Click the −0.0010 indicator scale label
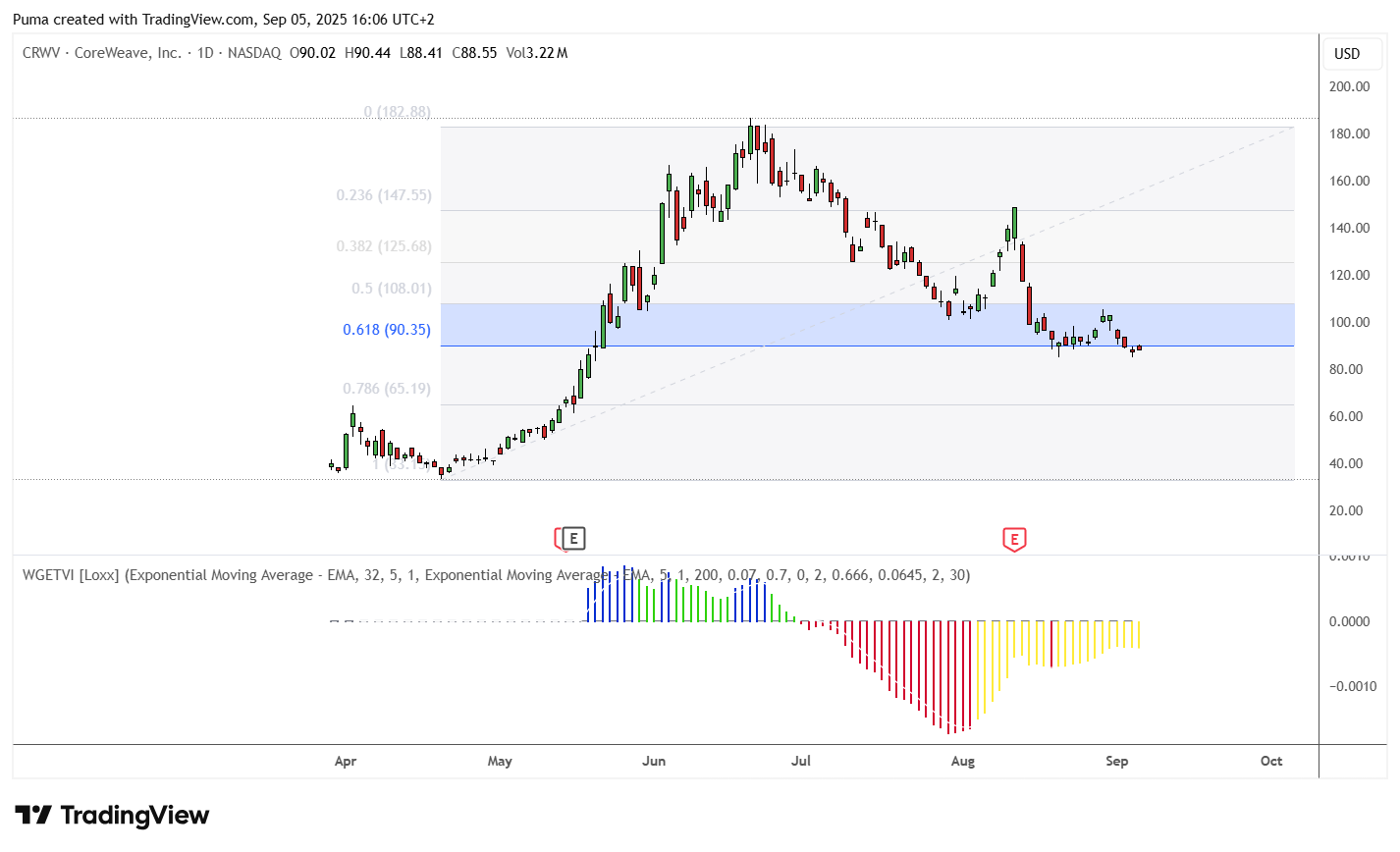Screen dimensions: 1400x852 (1353, 686)
